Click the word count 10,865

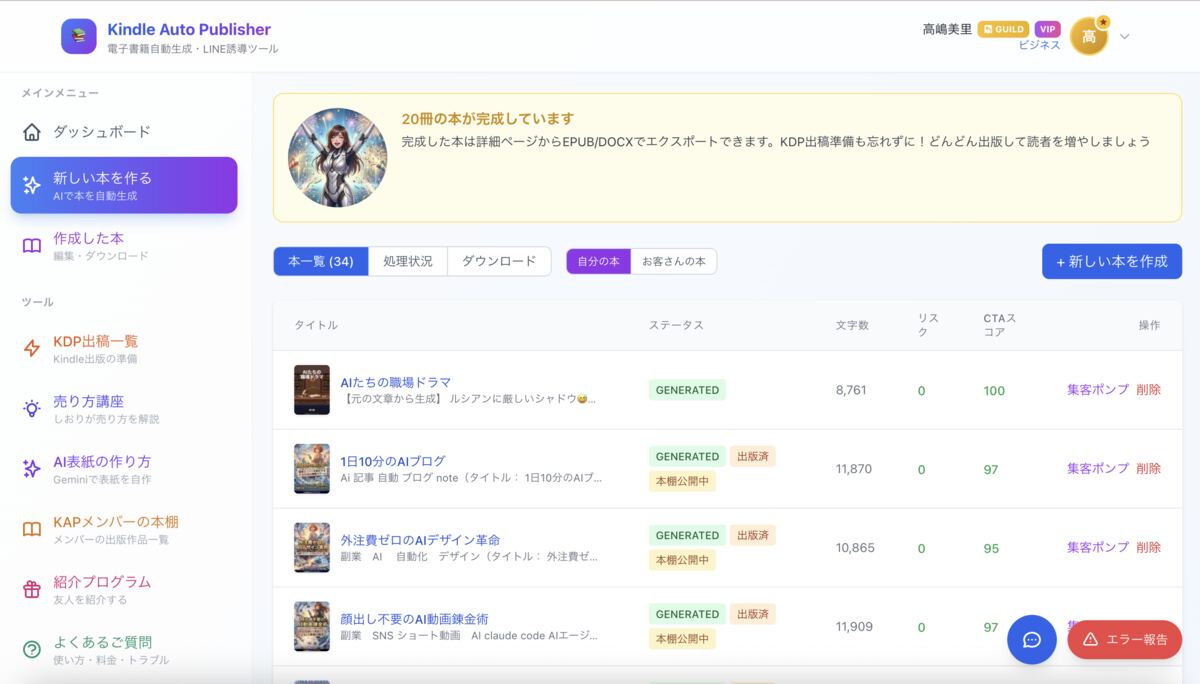(x=855, y=547)
